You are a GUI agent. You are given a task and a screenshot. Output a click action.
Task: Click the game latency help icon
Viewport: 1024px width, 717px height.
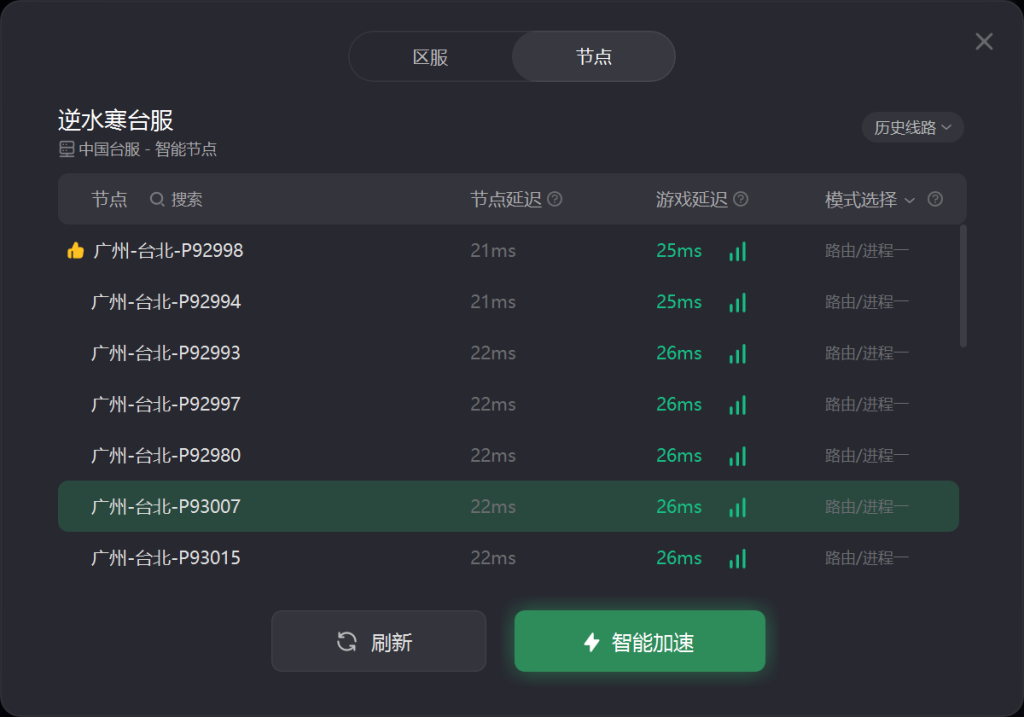(x=741, y=199)
